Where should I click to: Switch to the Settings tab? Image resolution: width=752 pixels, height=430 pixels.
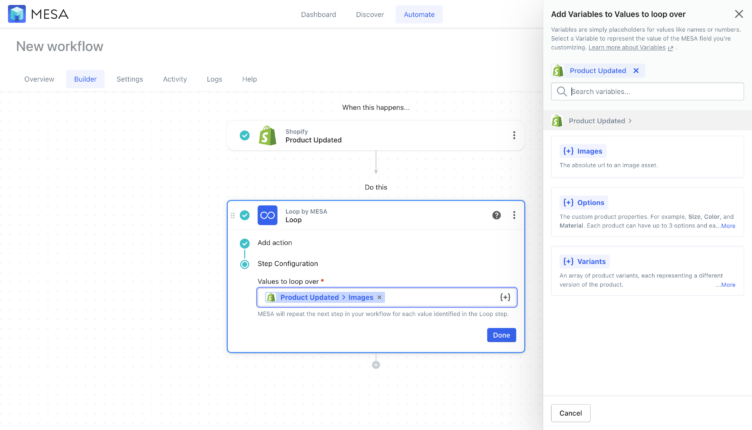(x=129, y=79)
